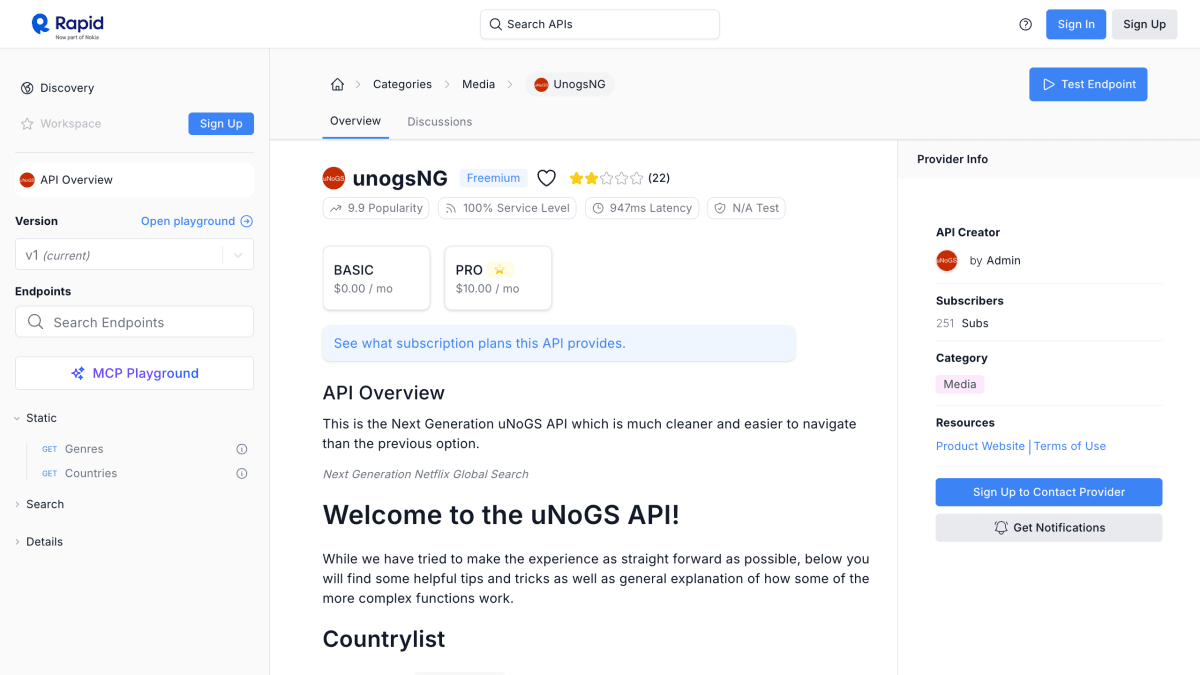Click the UnogsNG breadcrumb chip
The height and width of the screenshot is (675, 1200).
click(x=570, y=84)
